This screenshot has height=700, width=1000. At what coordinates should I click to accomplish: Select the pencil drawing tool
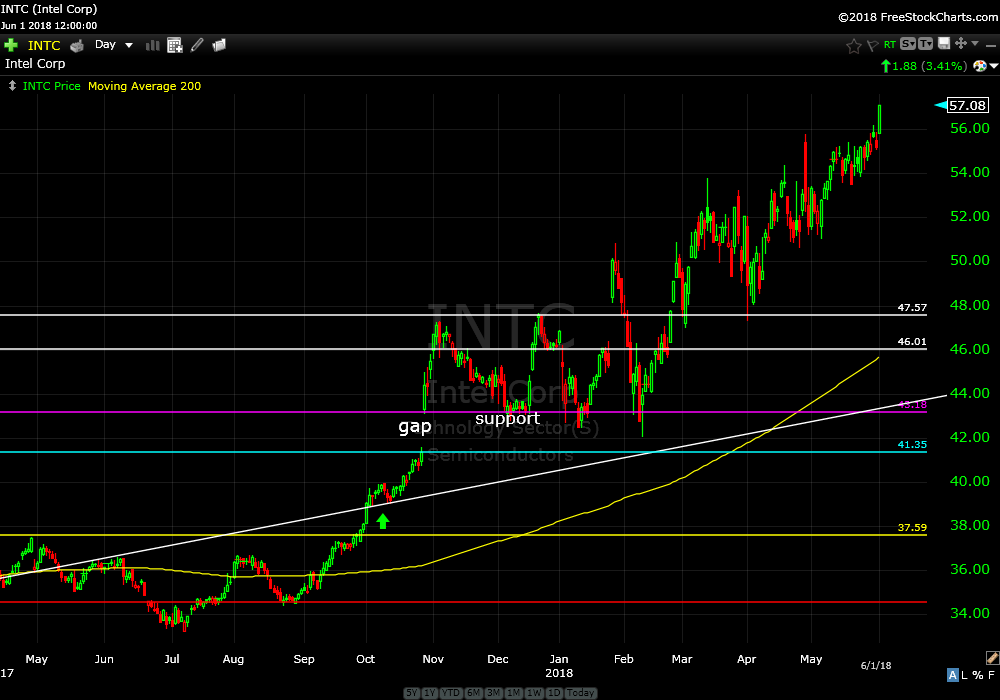197,45
